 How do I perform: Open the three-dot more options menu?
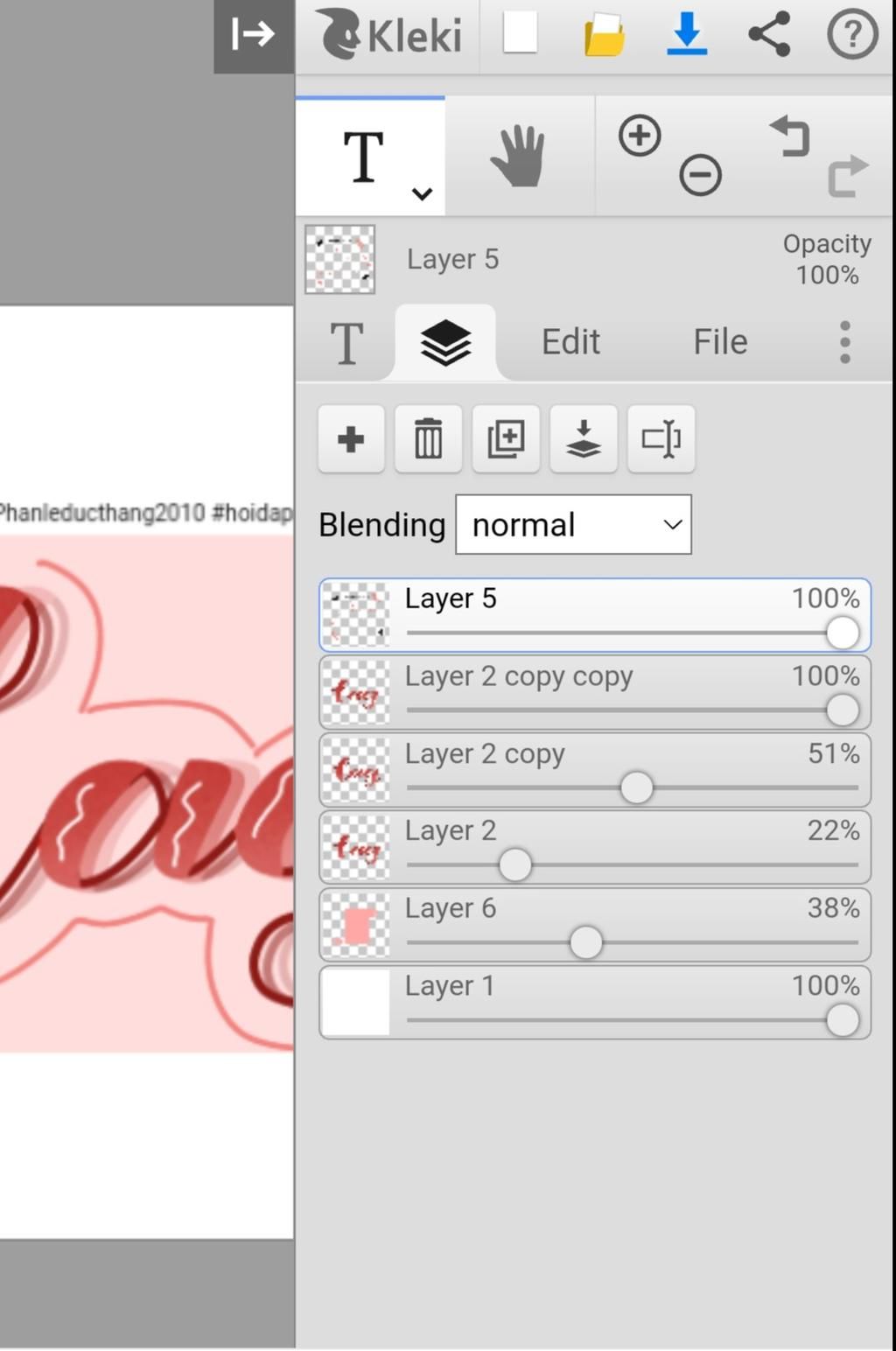[x=844, y=342]
